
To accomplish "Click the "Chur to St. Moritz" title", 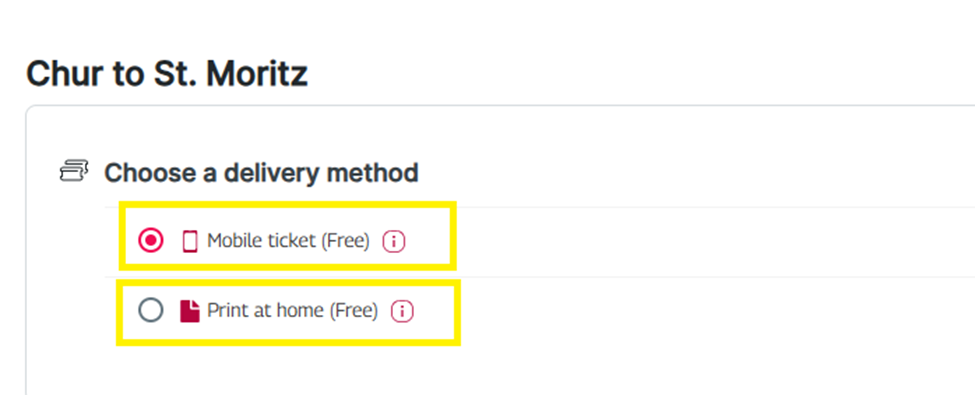I will point(167,75).
